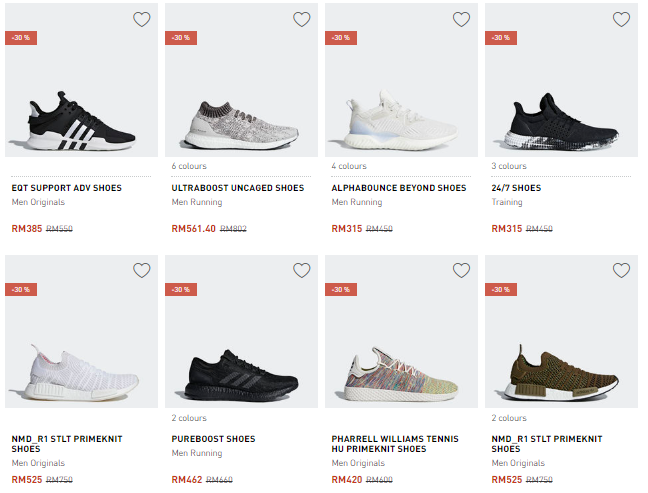Image resolution: width=648 pixels, height=493 pixels.
Task: Open Ultraboost Uncaged Shoes product link
Action: (x=237, y=188)
